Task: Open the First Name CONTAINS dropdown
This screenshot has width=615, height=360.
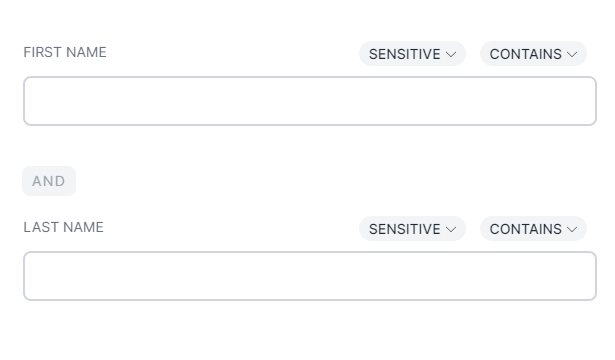Action: click(533, 54)
